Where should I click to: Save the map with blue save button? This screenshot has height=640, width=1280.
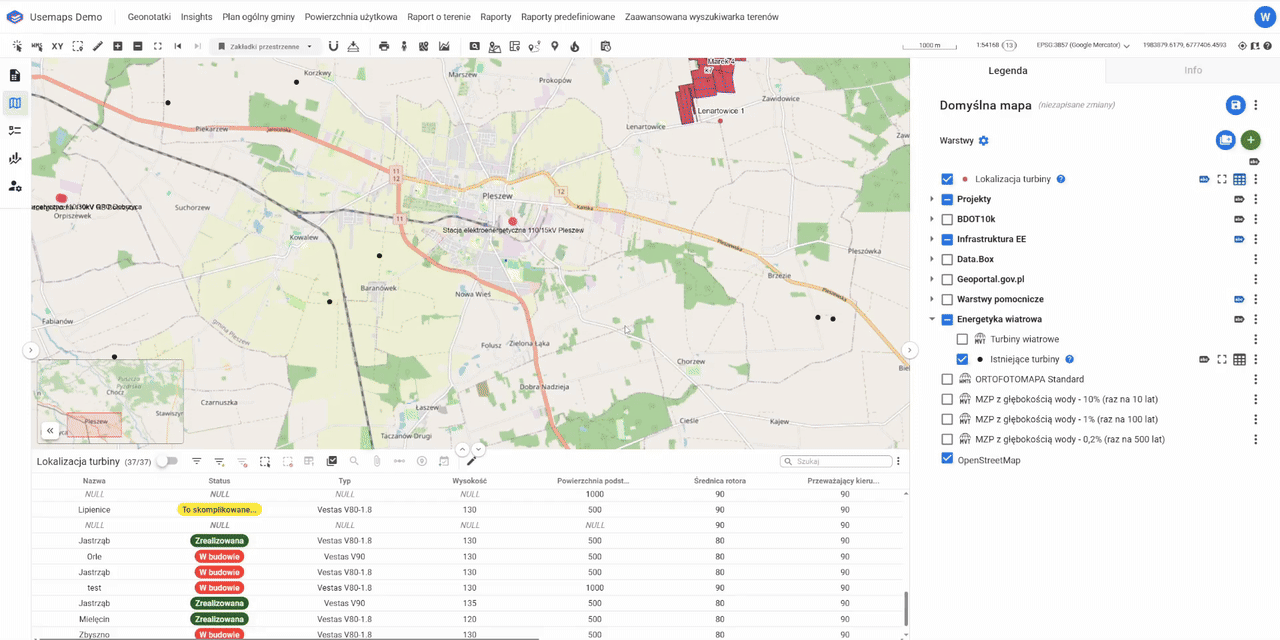[1235, 105]
